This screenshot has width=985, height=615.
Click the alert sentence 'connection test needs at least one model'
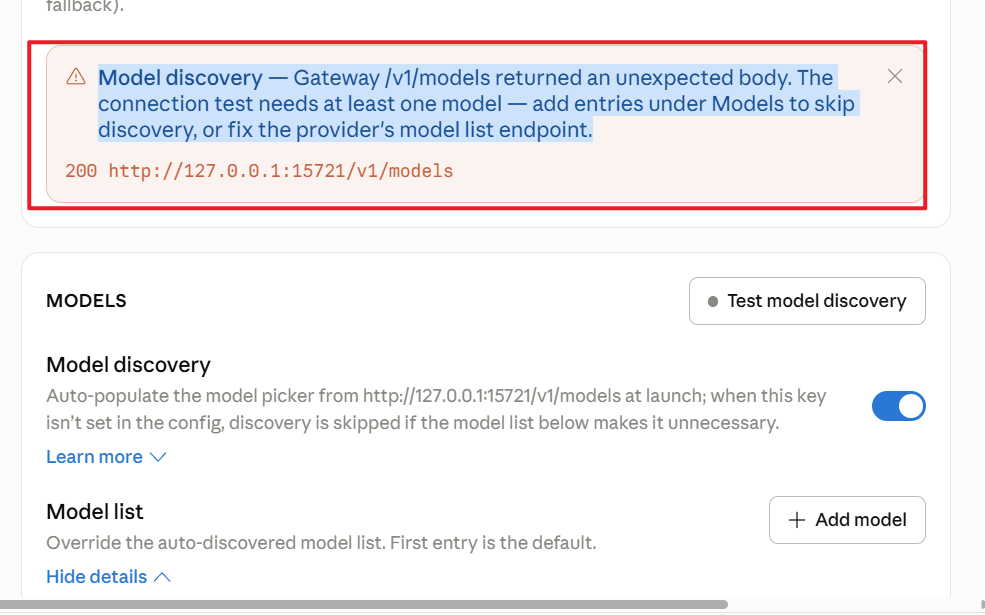(x=300, y=104)
